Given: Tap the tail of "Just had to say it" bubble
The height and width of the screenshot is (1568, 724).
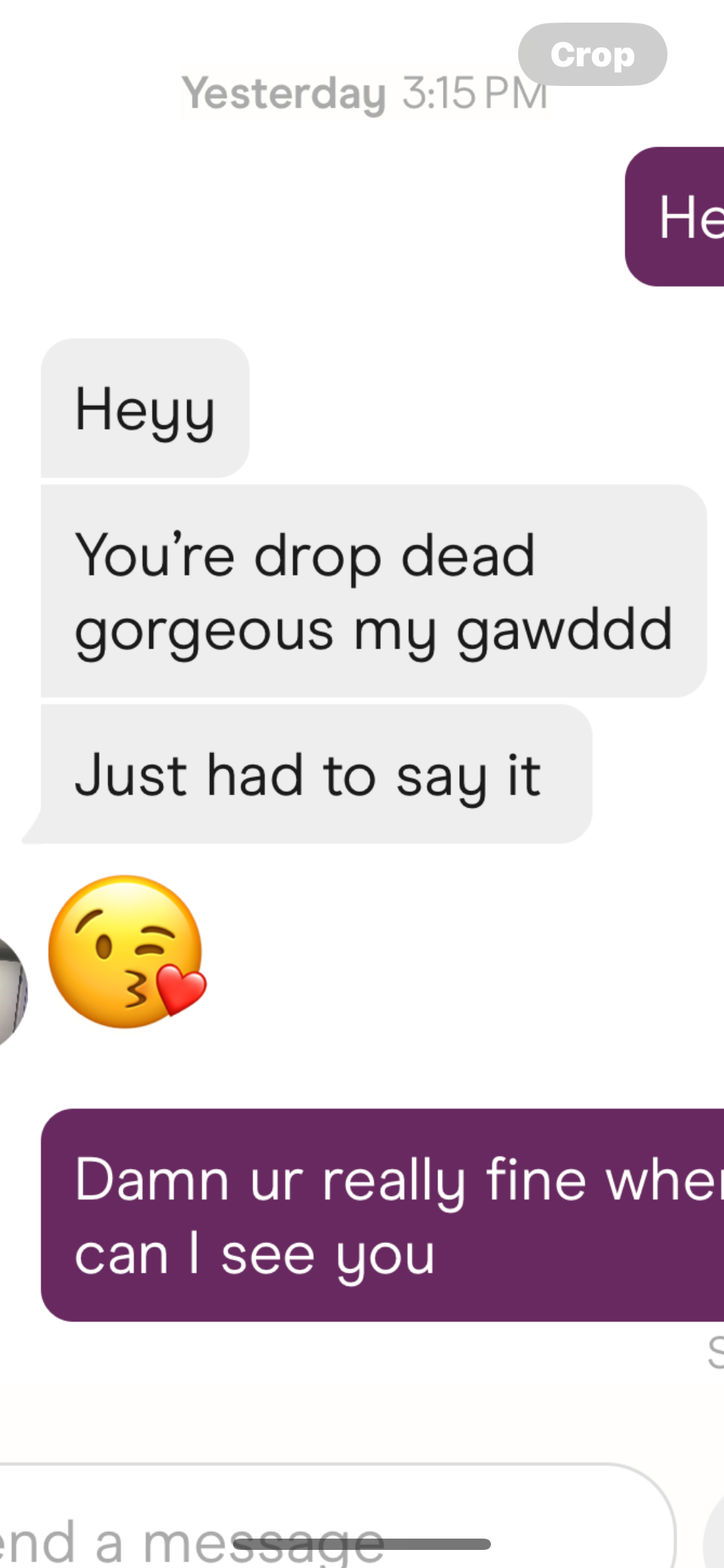Looking at the screenshot, I should coord(32,830).
